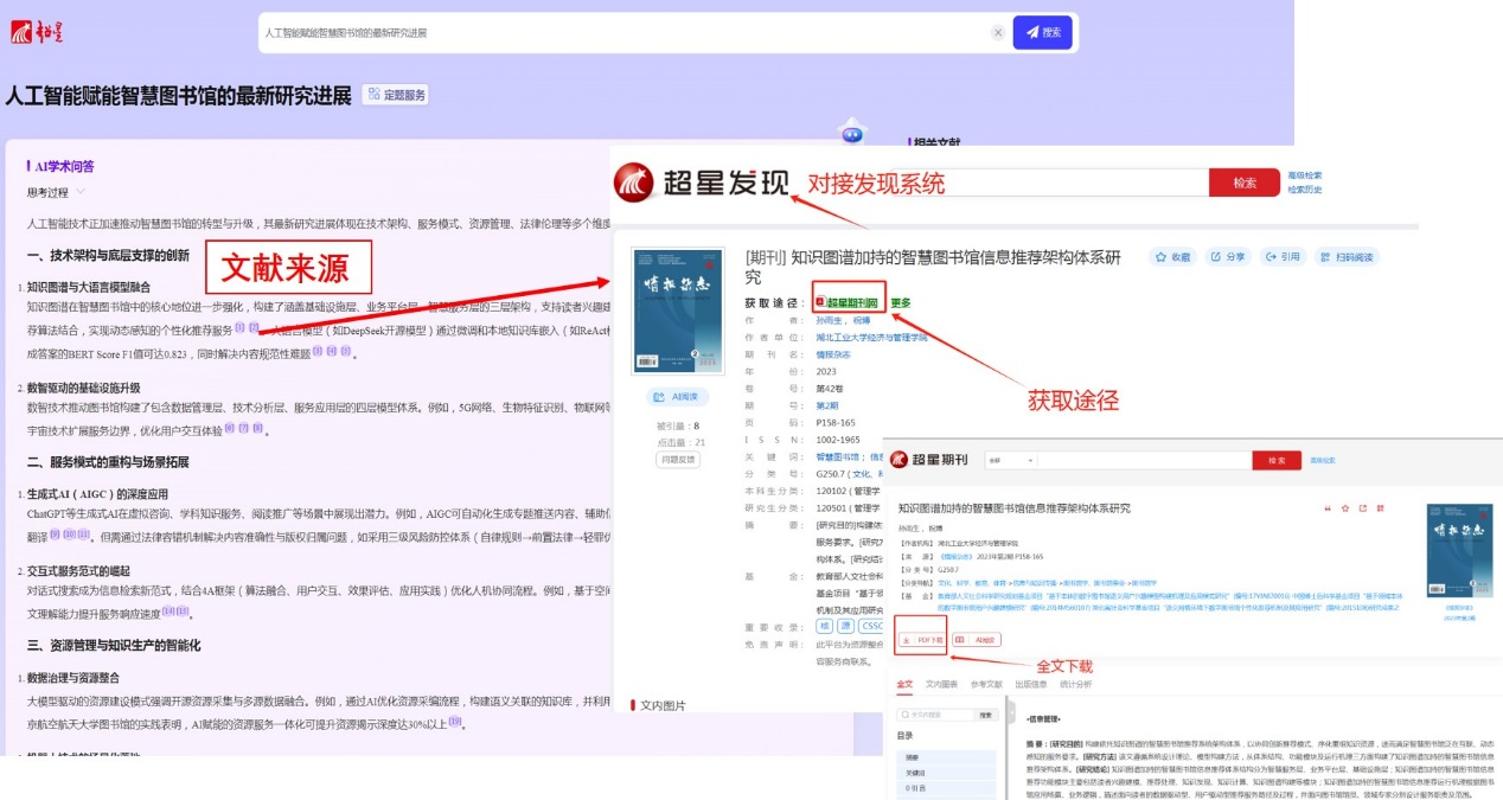Switch to the 出版信息 tab
The width and height of the screenshot is (1503, 800).
click(x=1031, y=685)
